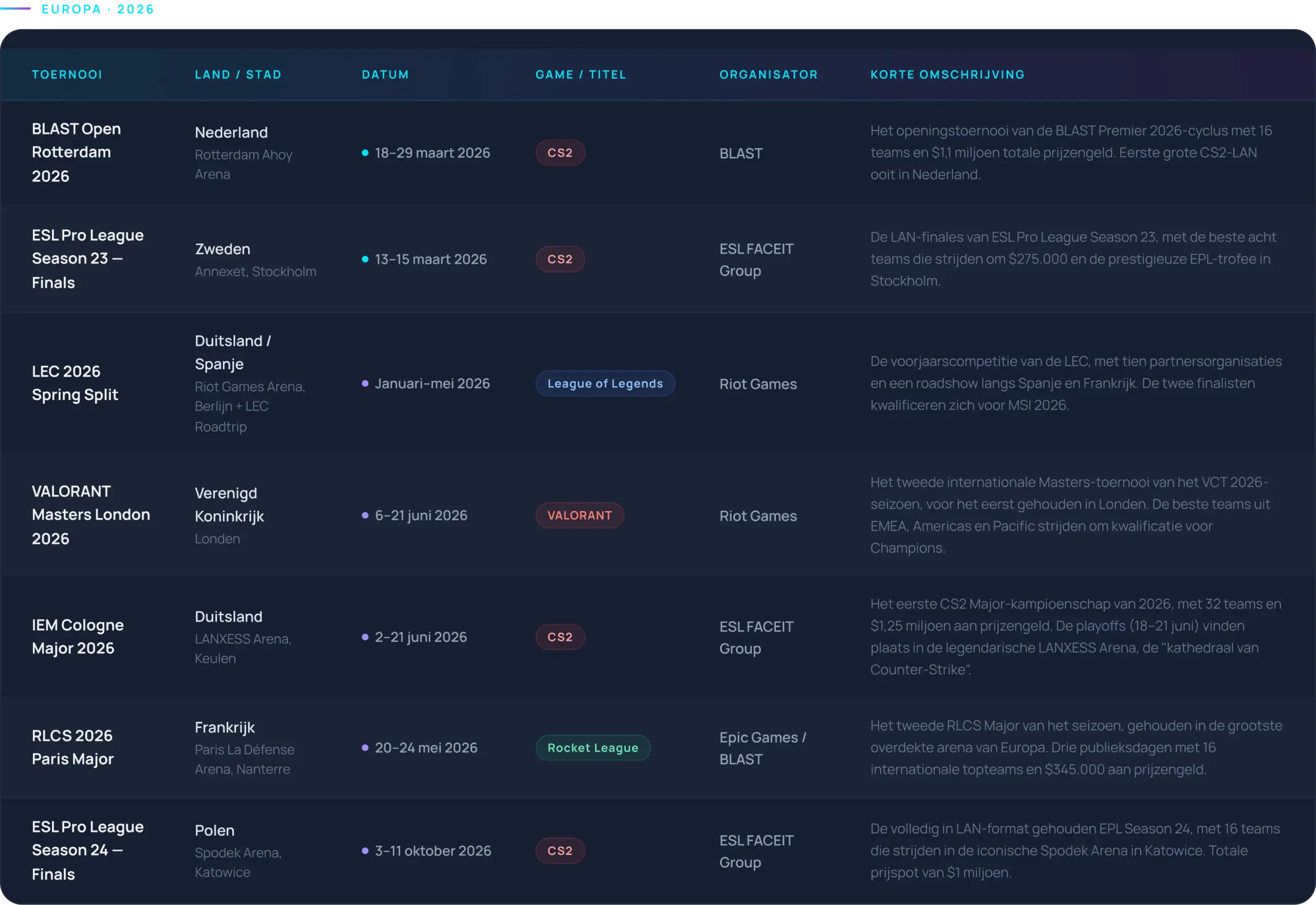Open BLAST Open Rotterdam 2026 tournament name
1316x905 pixels.
coord(76,152)
